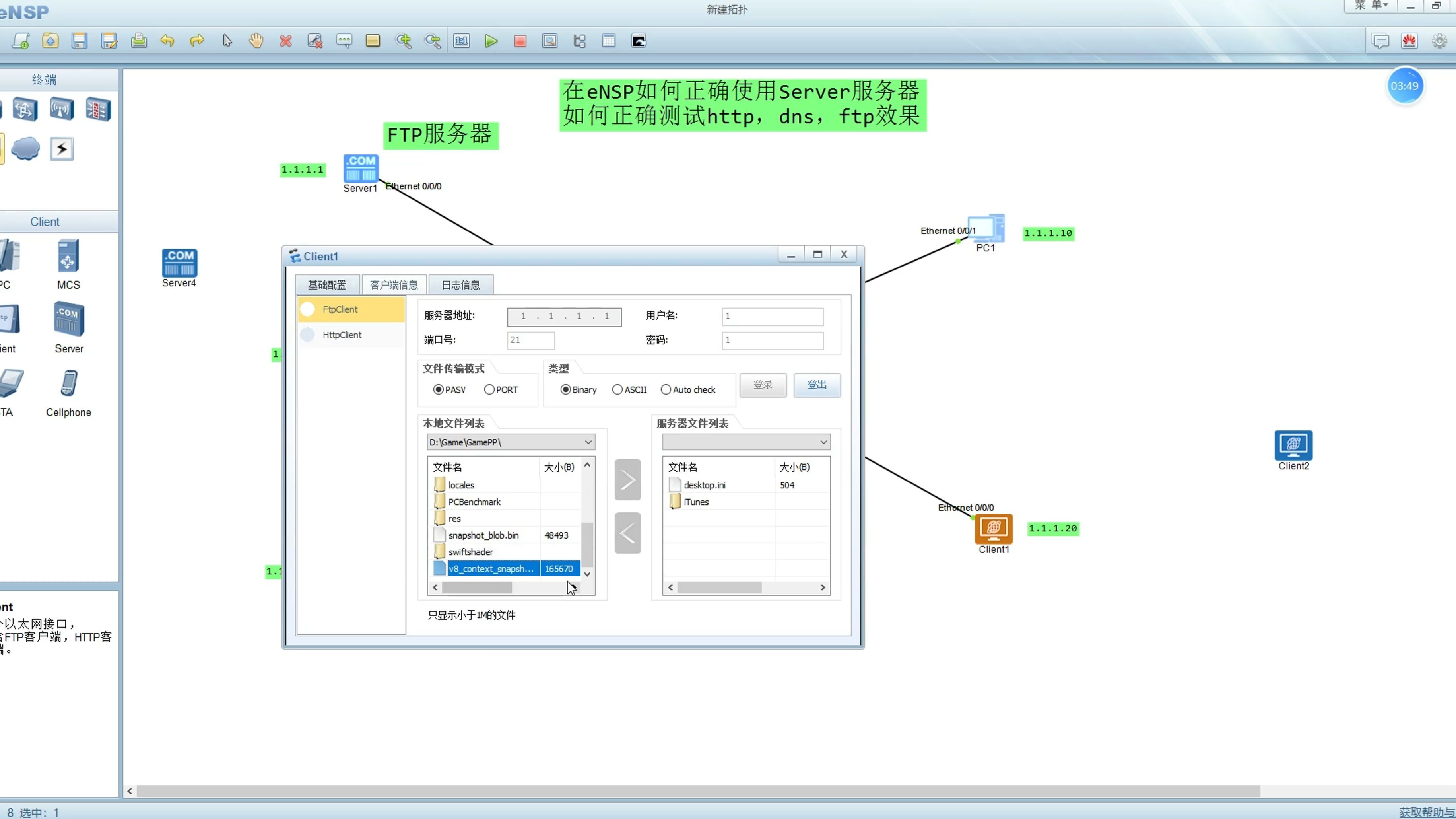
Task: Click the Save As toolbar icon
Action: pos(109,41)
